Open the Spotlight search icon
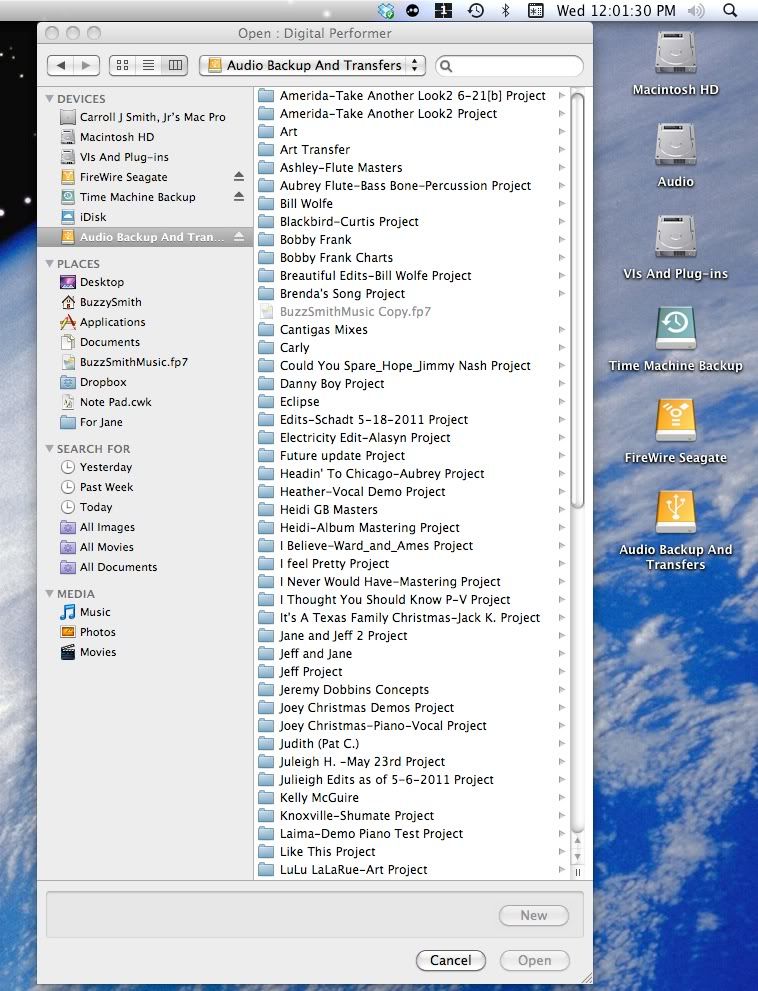Image resolution: width=758 pixels, height=991 pixels. click(730, 11)
